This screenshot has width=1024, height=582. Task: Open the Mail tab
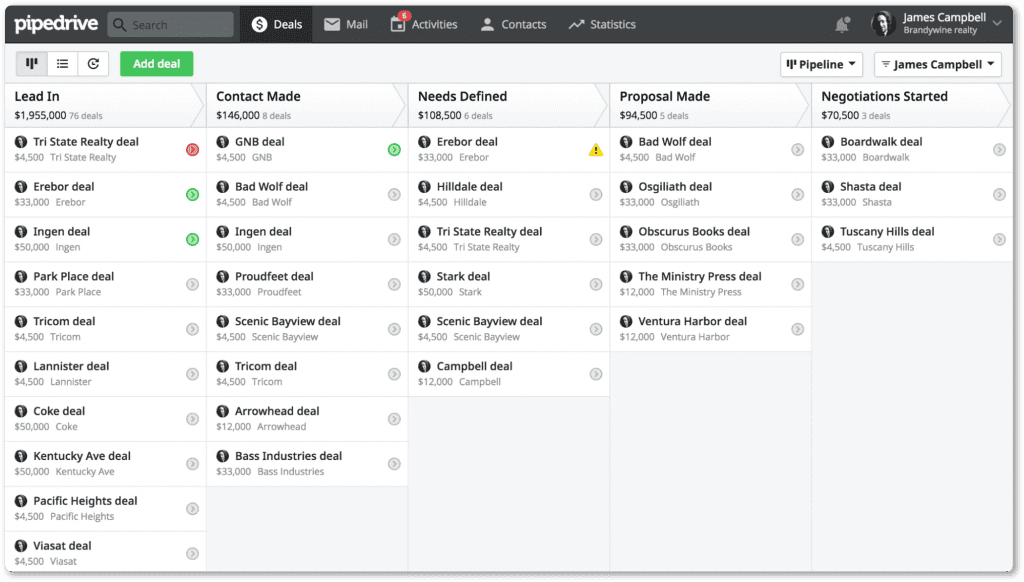click(x=346, y=24)
